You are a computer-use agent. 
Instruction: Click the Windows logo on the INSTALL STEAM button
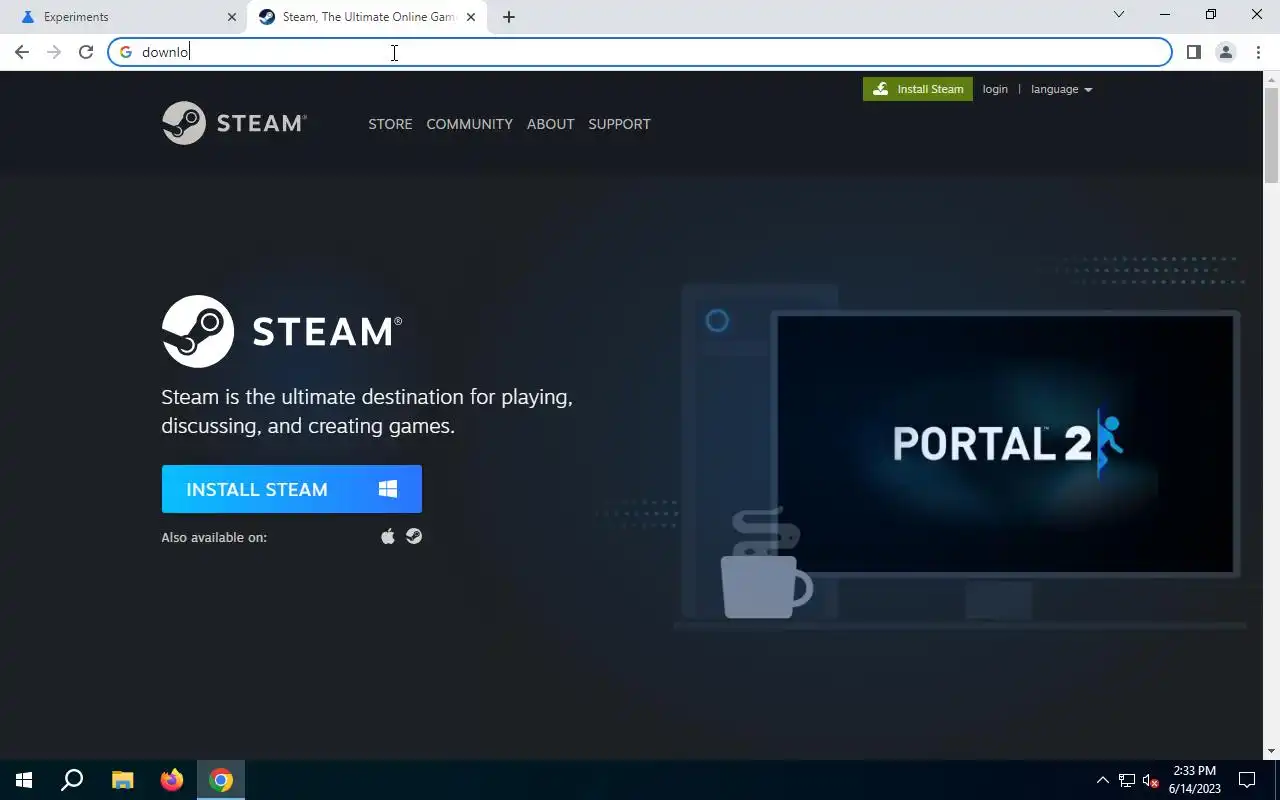click(388, 489)
